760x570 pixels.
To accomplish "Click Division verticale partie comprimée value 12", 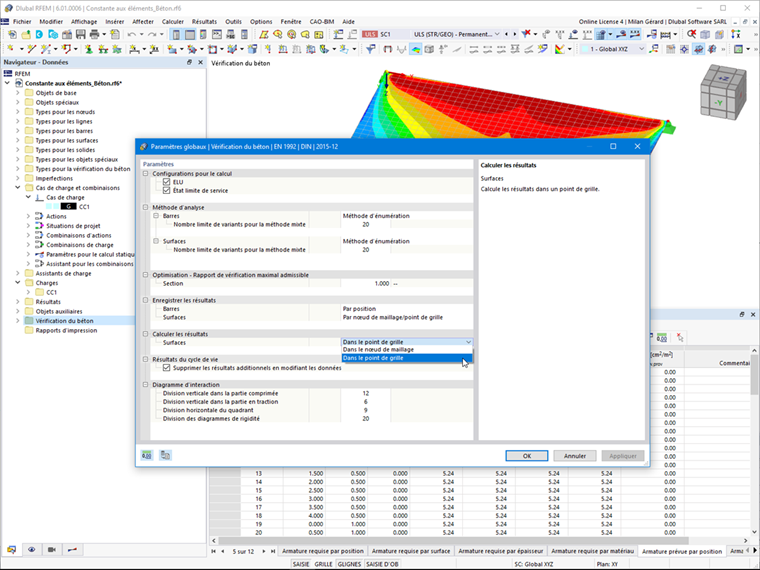I will point(366,394).
